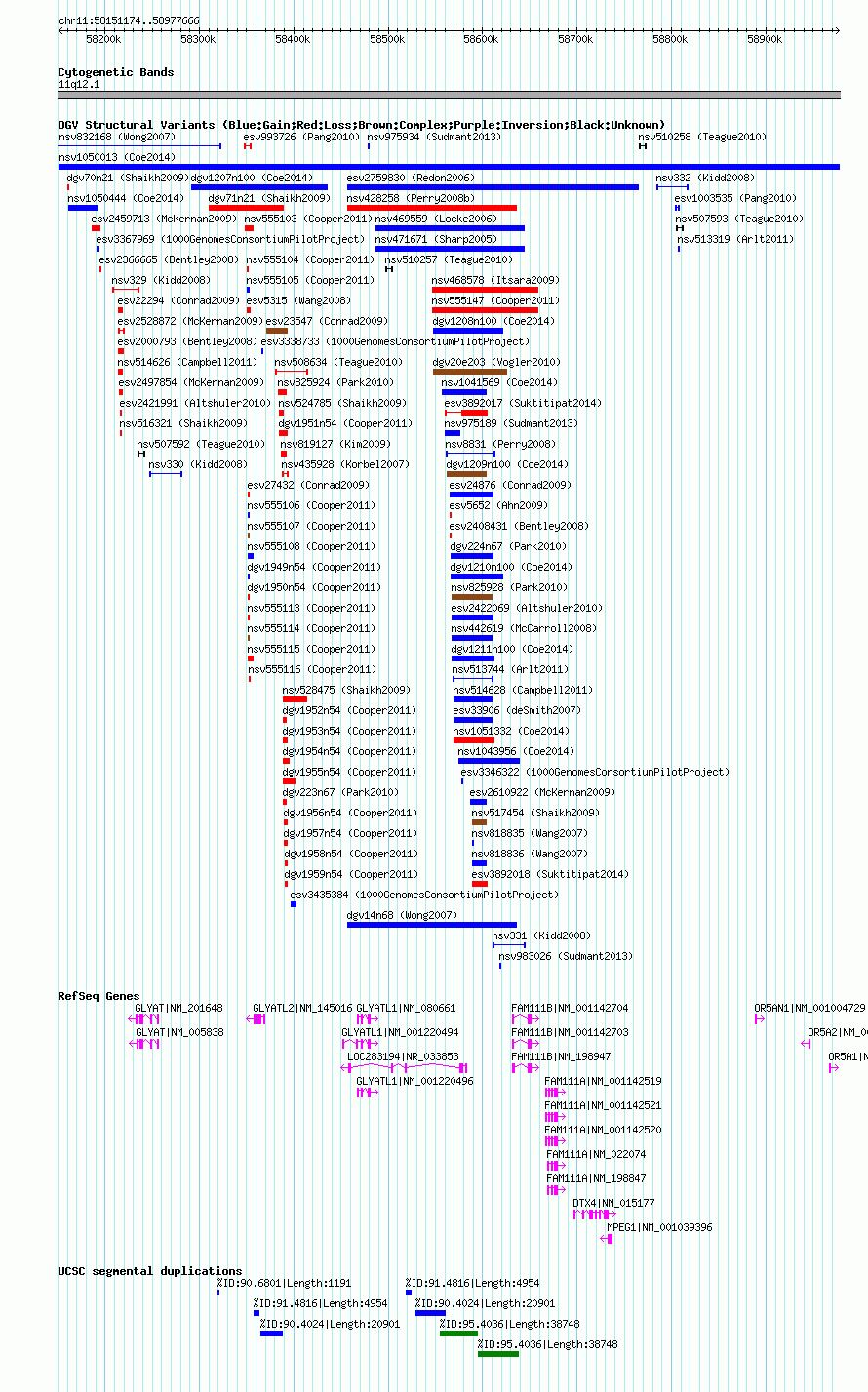The image size is (868, 1392).
Task: Open gene GLYAT|NM_201648
Action: click(178, 1009)
